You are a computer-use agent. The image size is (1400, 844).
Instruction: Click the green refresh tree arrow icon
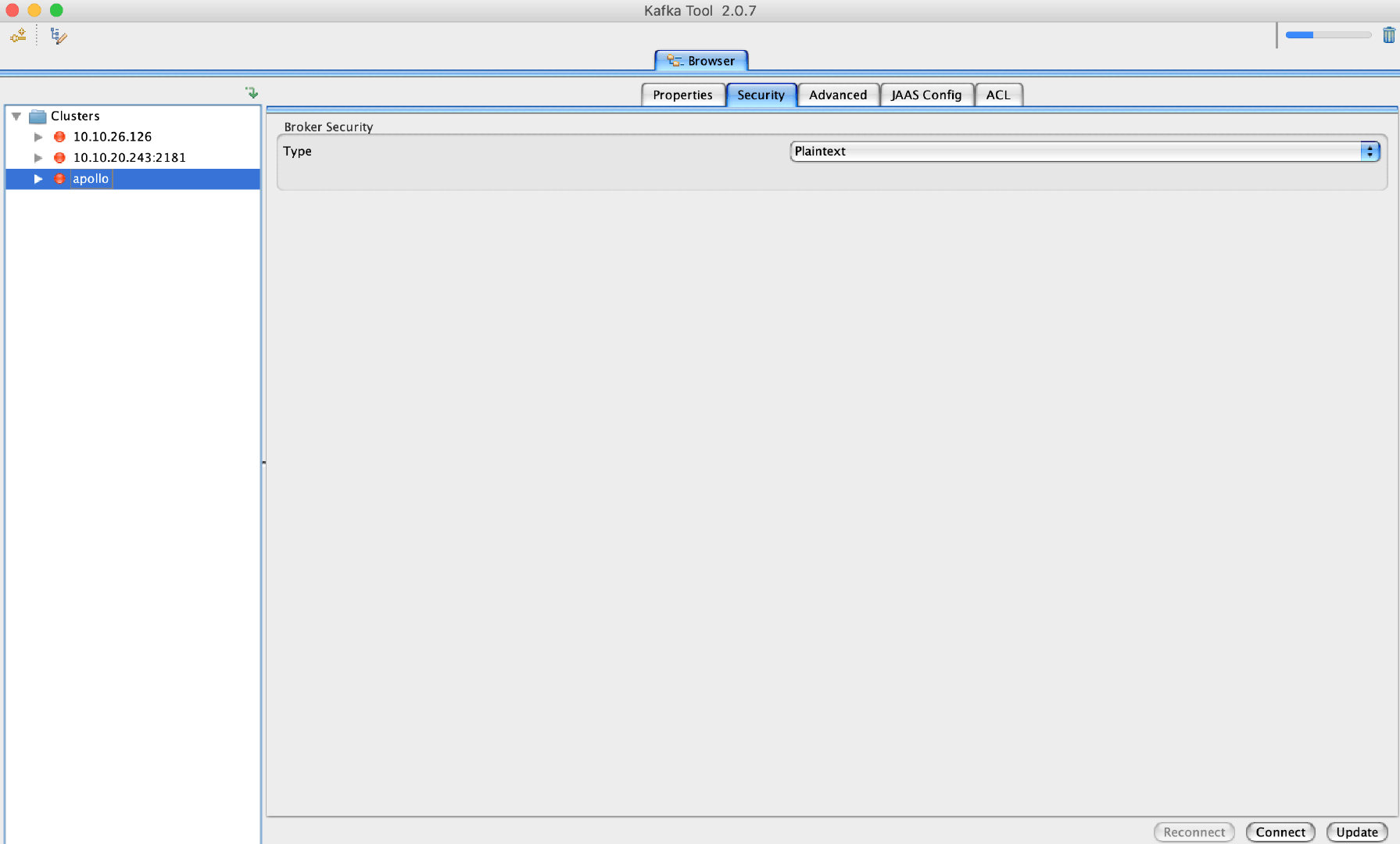point(252,92)
